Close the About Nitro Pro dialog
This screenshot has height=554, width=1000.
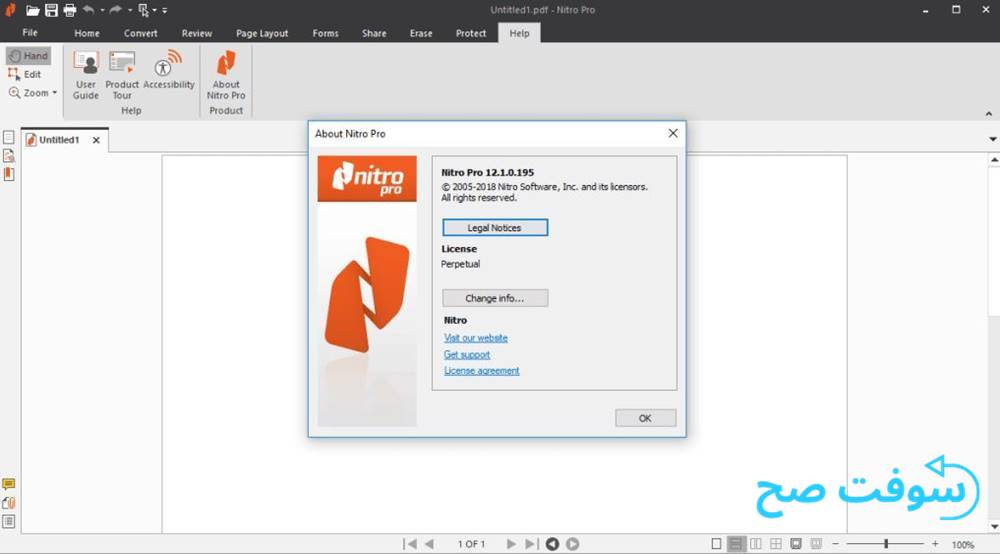673,133
